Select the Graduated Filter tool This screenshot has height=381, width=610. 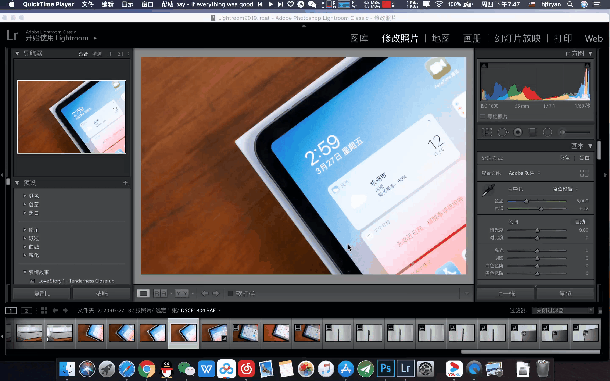pyautogui.click(x=532, y=132)
